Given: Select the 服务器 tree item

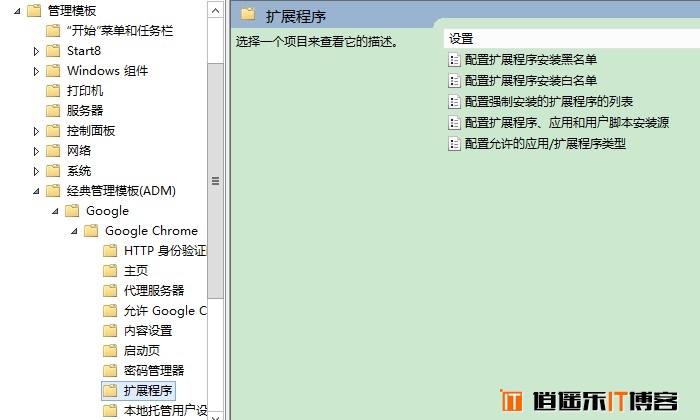Looking at the screenshot, I should pyautogui.click(x=85, y=111).
